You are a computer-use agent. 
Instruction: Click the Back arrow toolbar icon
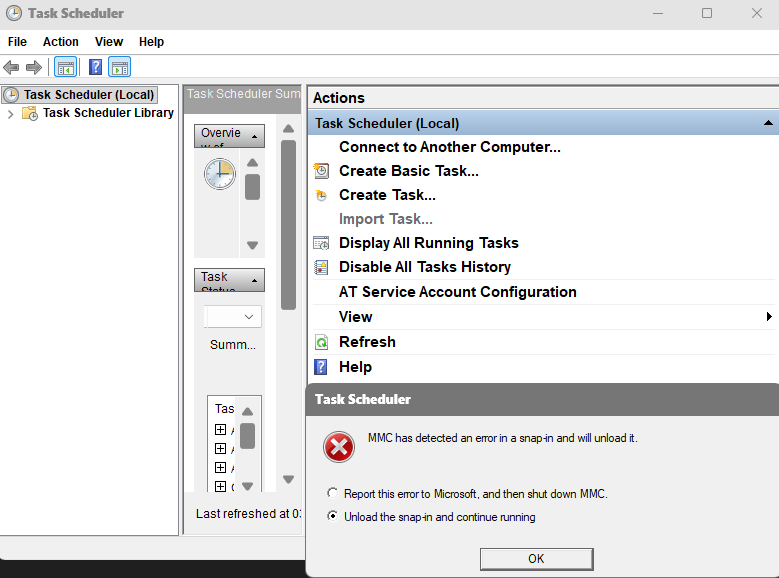tap(11, 67)
